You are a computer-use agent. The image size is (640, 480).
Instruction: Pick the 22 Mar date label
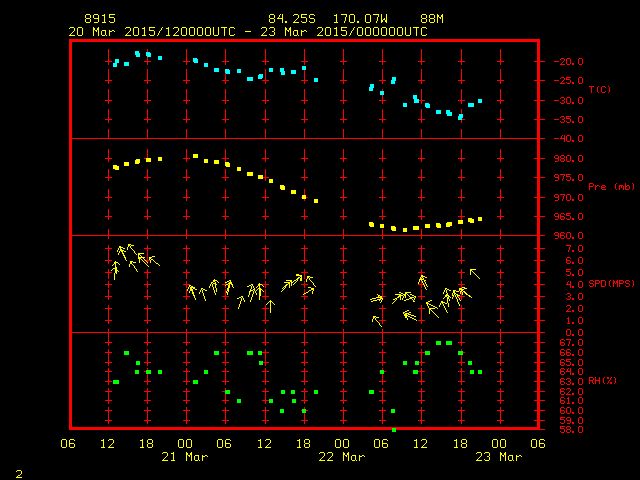click(x=342, y=457)
